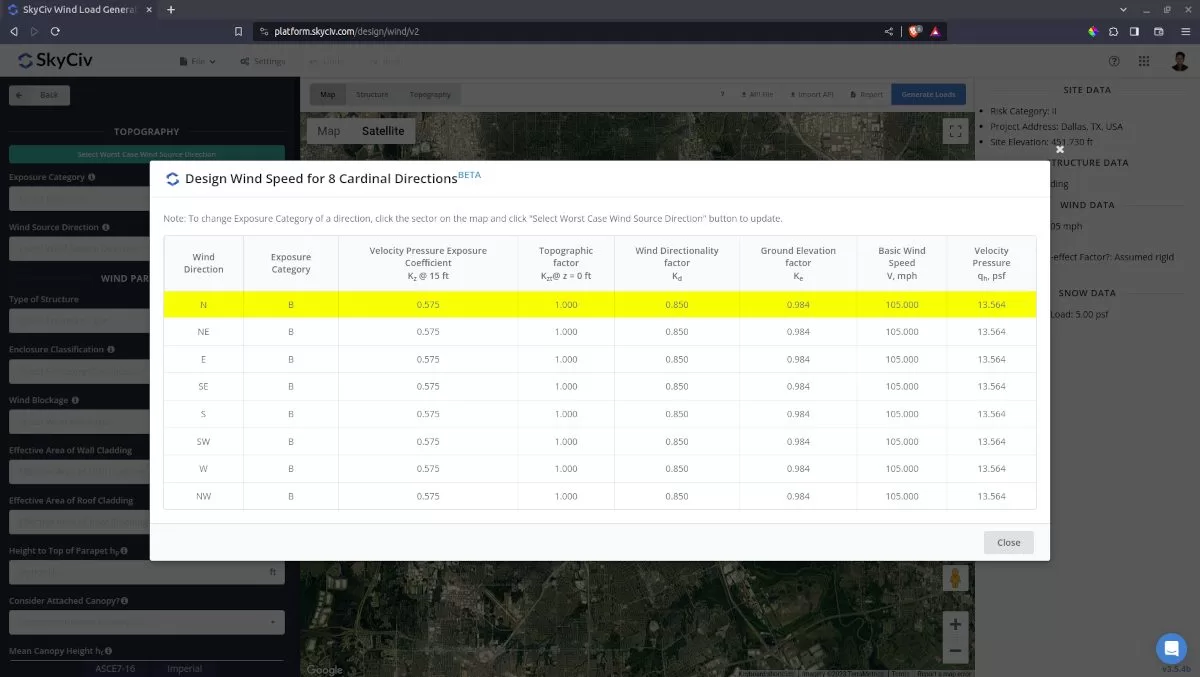Toggle fullscreen on the map
Image resolution: width=1200 pixels, height=677 pixels.
pos(955,130)
